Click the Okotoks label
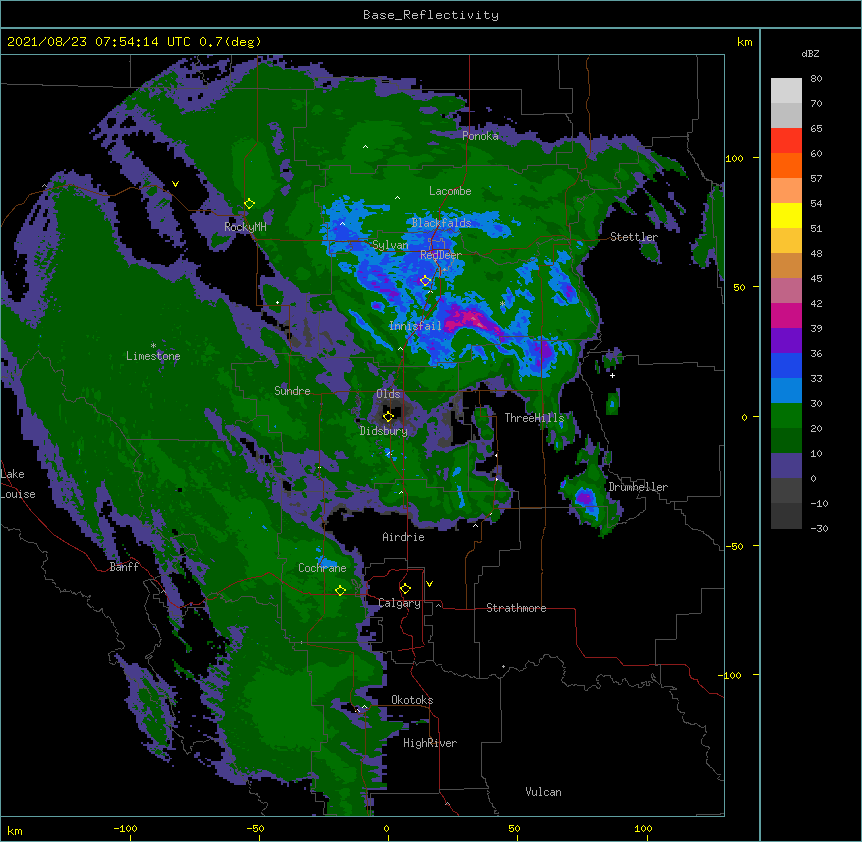 pyautogui.click(x=412, y=700)
